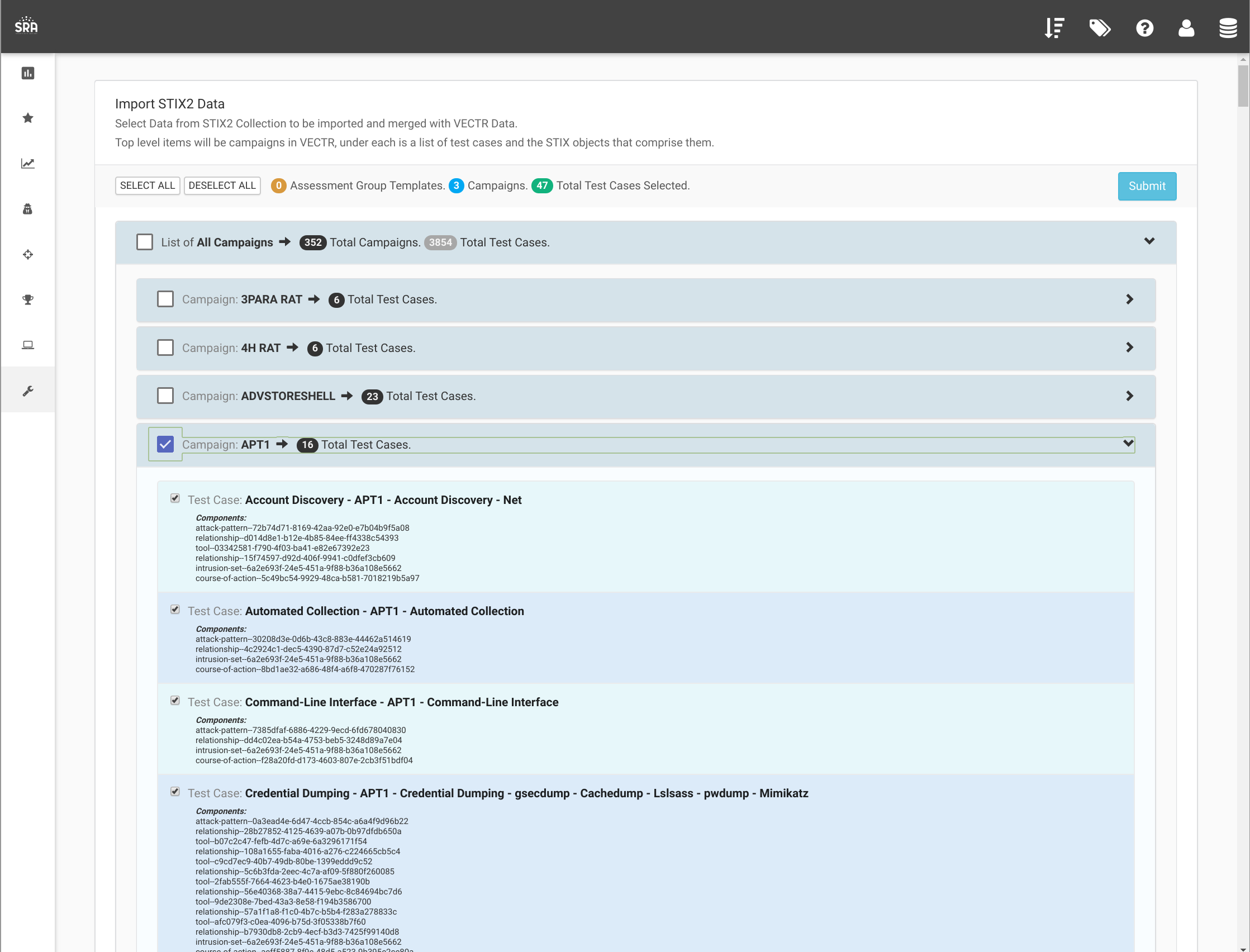Check the 3PARA RAT campaign checkbox
This screenshot has width=1250, height=952.
click(165, 299)
